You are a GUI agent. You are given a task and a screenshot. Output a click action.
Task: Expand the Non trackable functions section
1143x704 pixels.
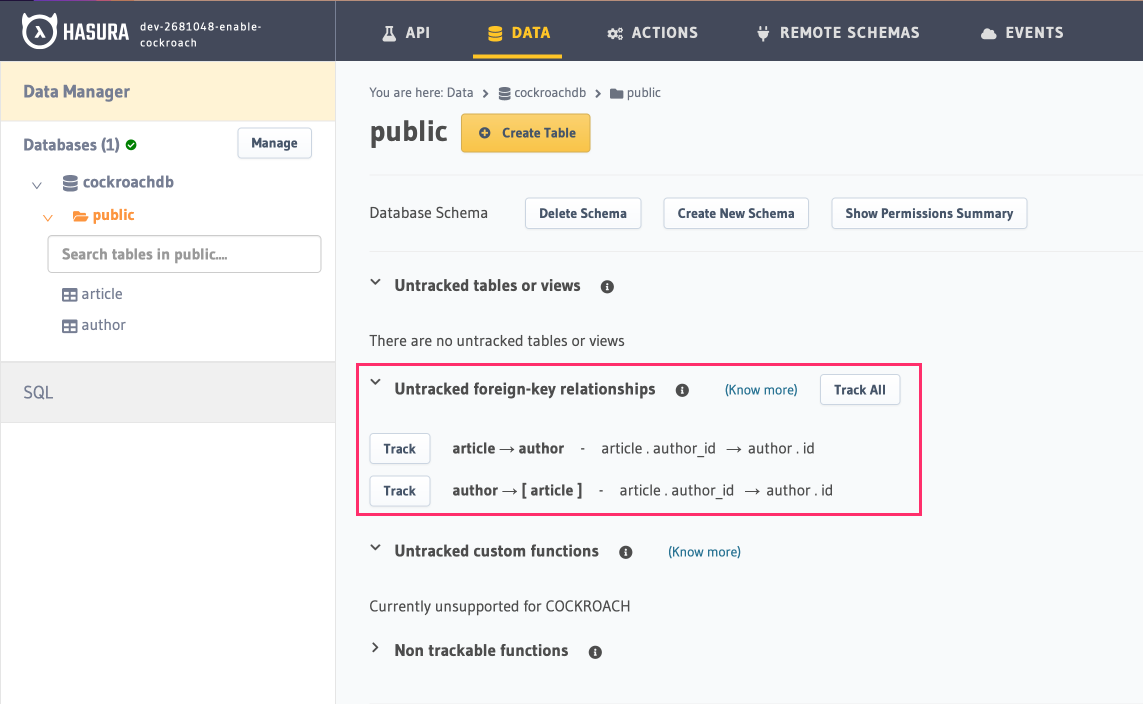click(376, 649)
